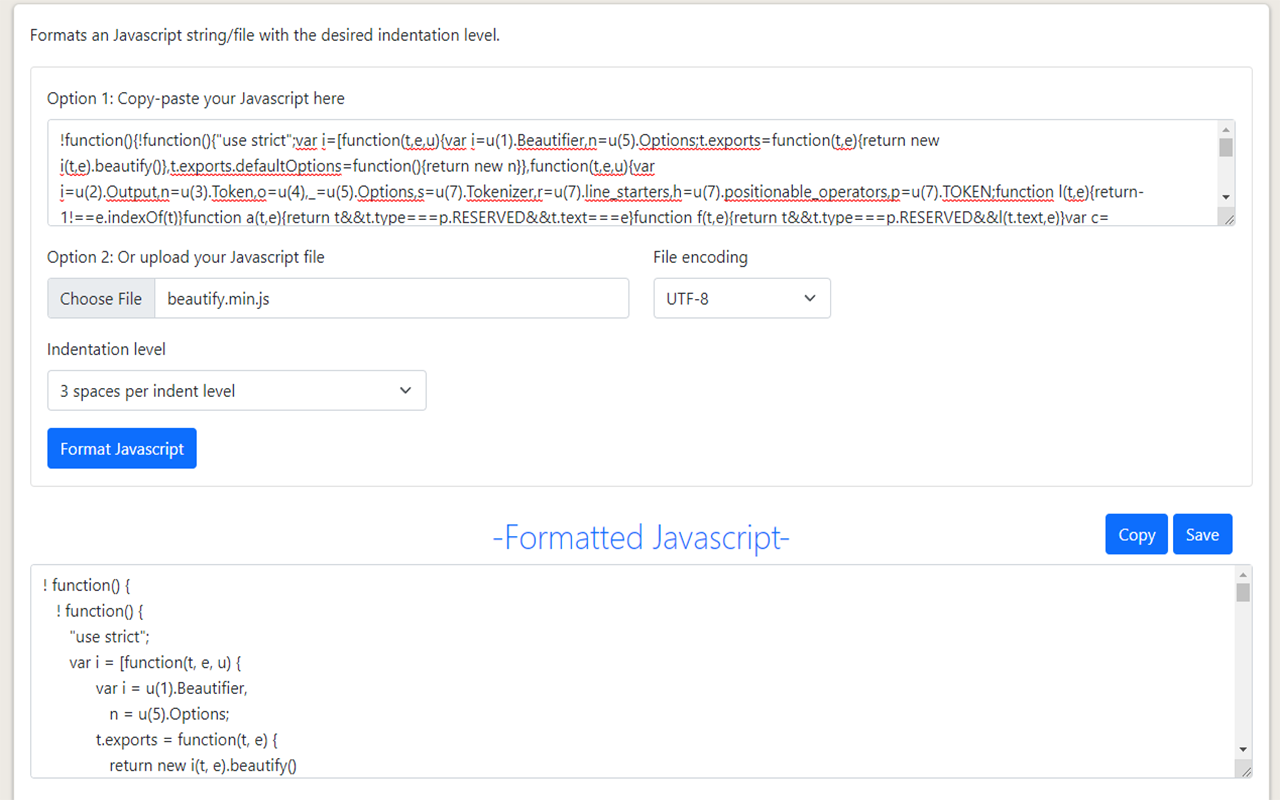The image size is (1280, 800).
Task: Open the Indentation level dropdown
Action: [236, 390]
